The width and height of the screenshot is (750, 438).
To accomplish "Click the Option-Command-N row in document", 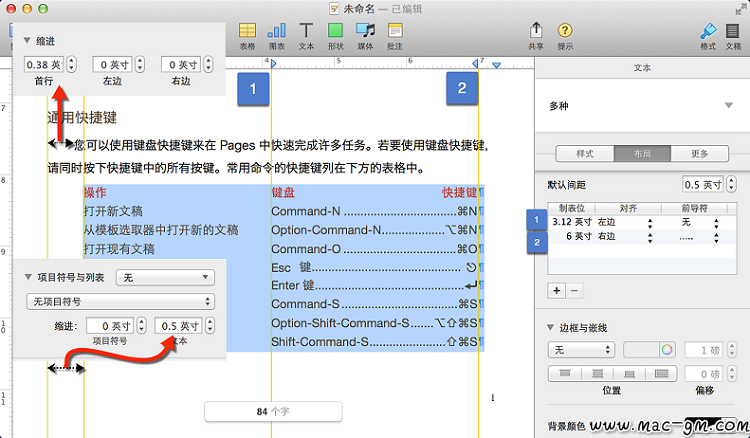I will point(326,230).
